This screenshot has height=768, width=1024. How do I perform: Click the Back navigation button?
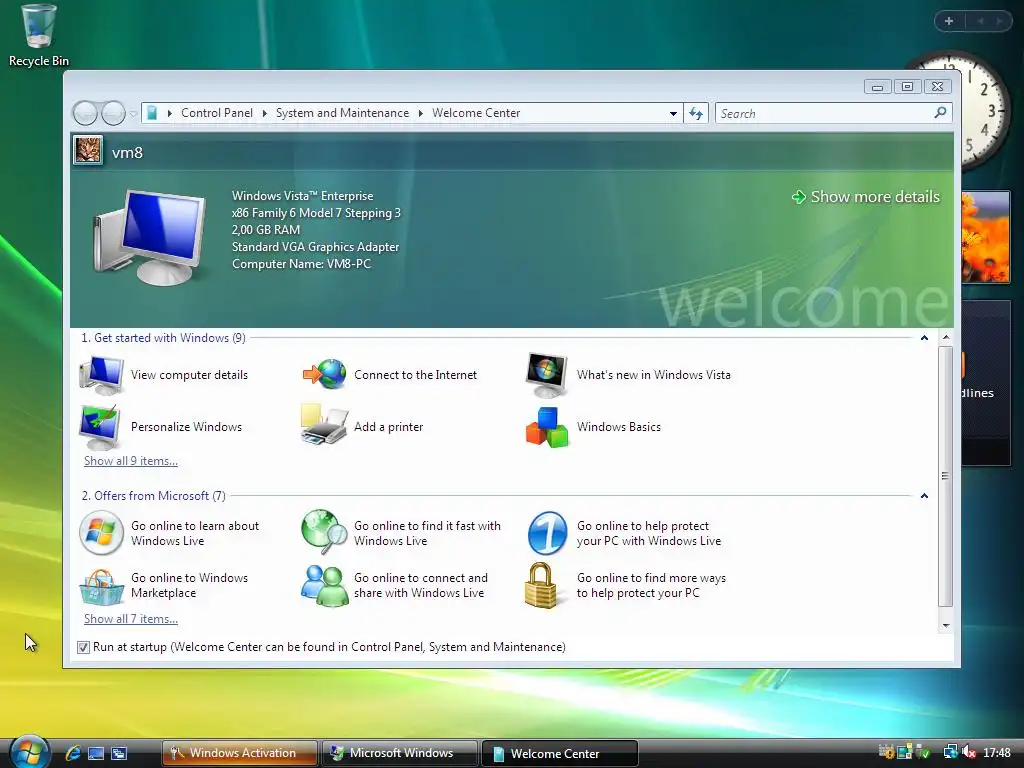click(x=85, y=114)
